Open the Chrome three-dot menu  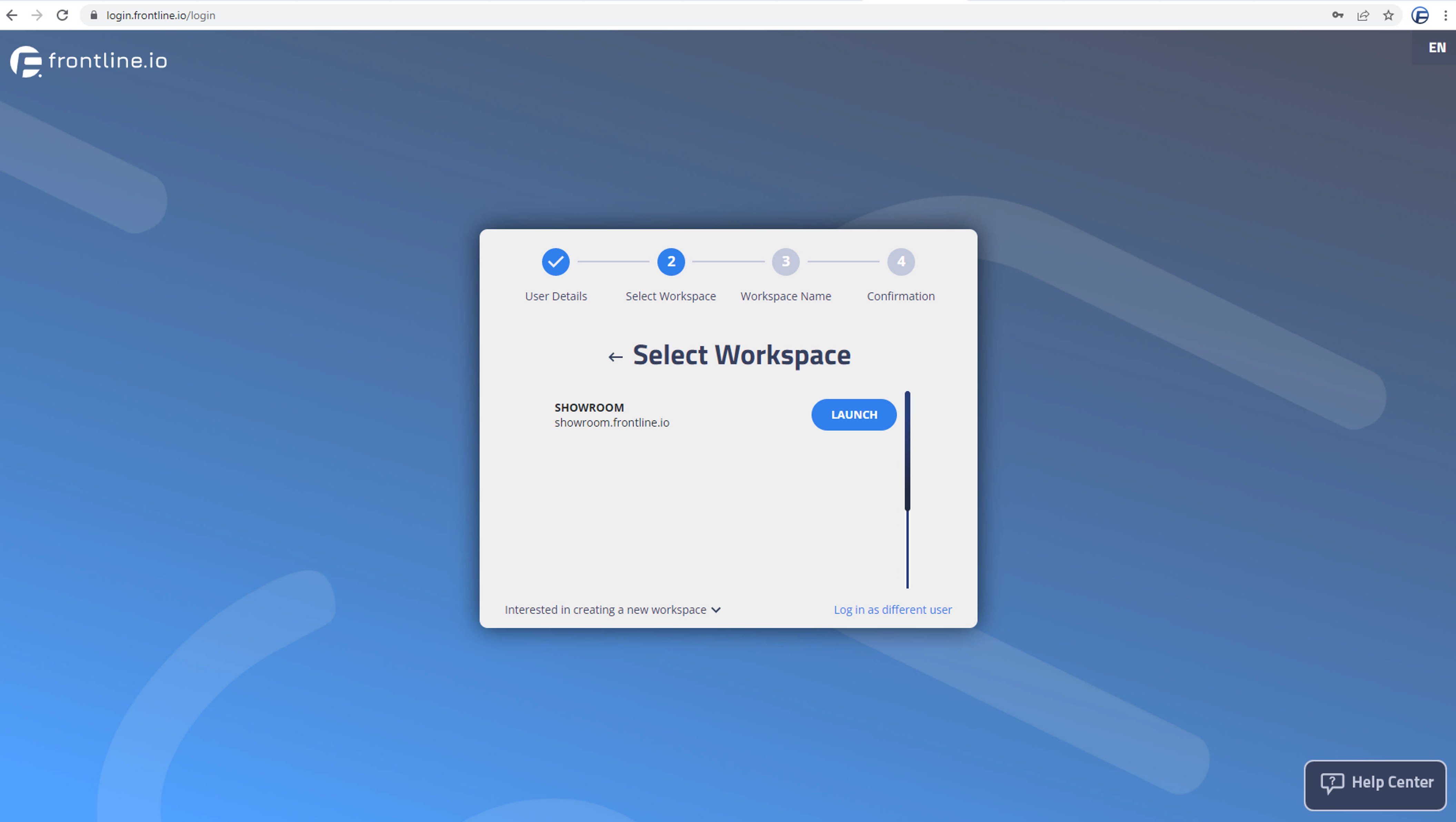point(1445,15)
